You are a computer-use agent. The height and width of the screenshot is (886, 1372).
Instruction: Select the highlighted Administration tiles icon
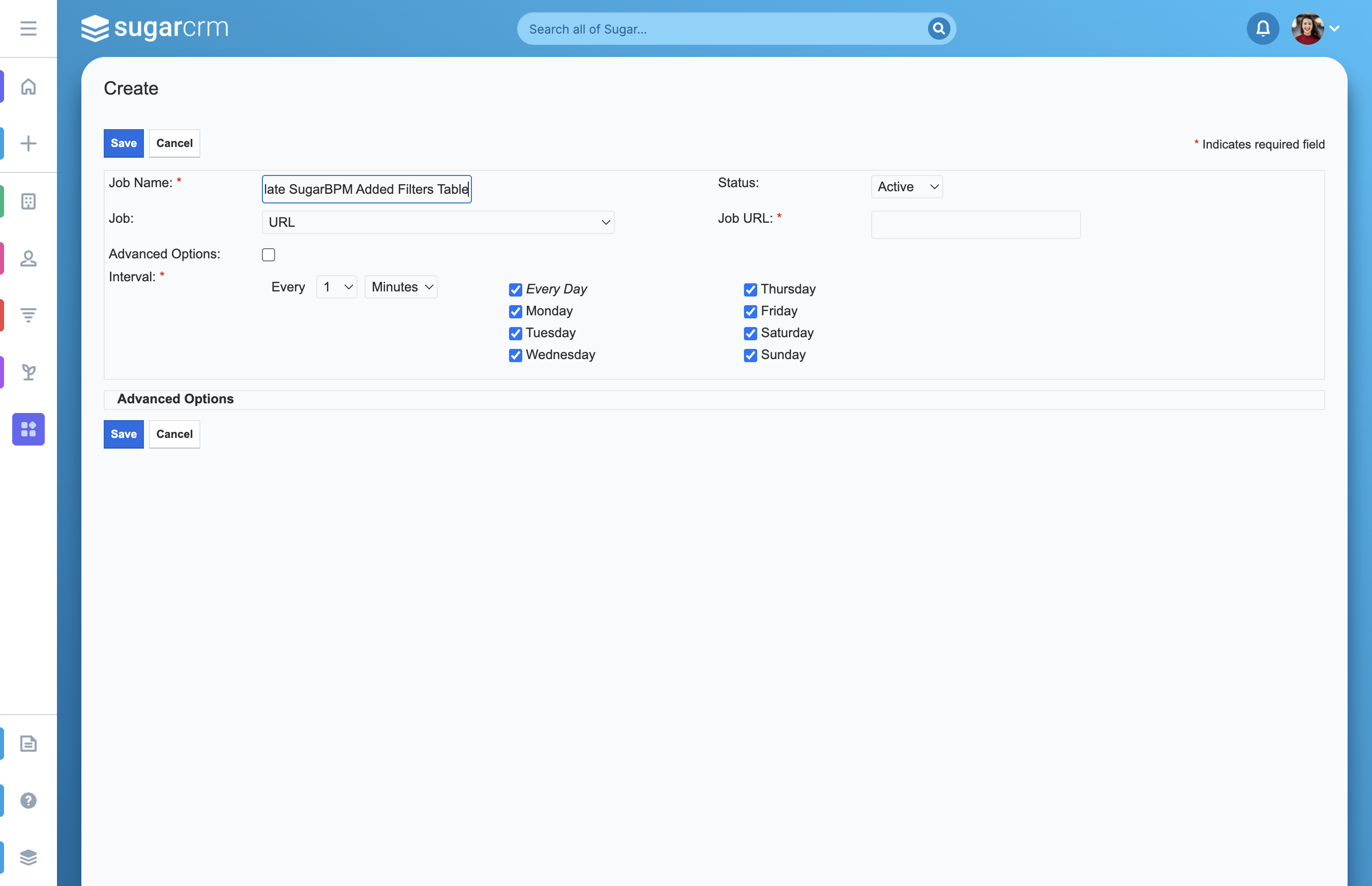[28, 429]
